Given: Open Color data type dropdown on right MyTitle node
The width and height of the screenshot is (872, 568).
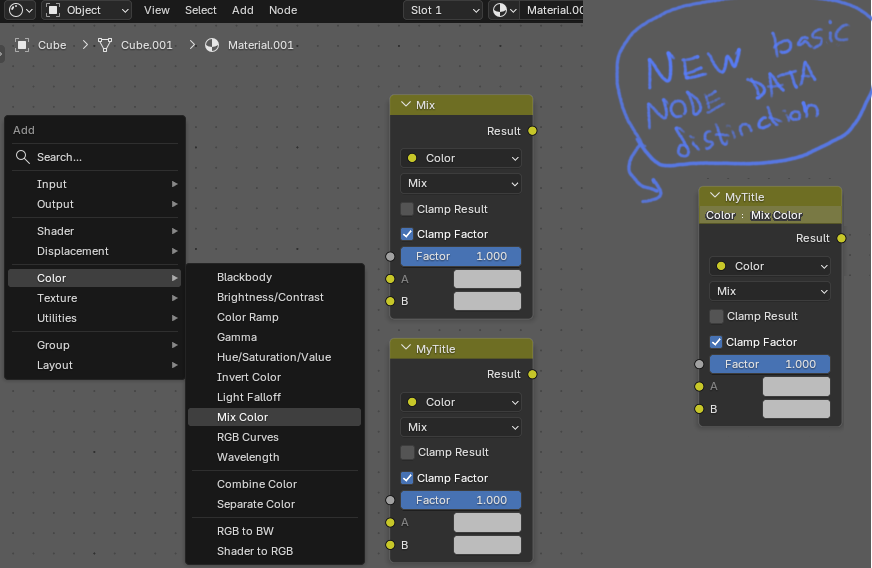Looking at the screenshot, I should (x=770, y=266).
